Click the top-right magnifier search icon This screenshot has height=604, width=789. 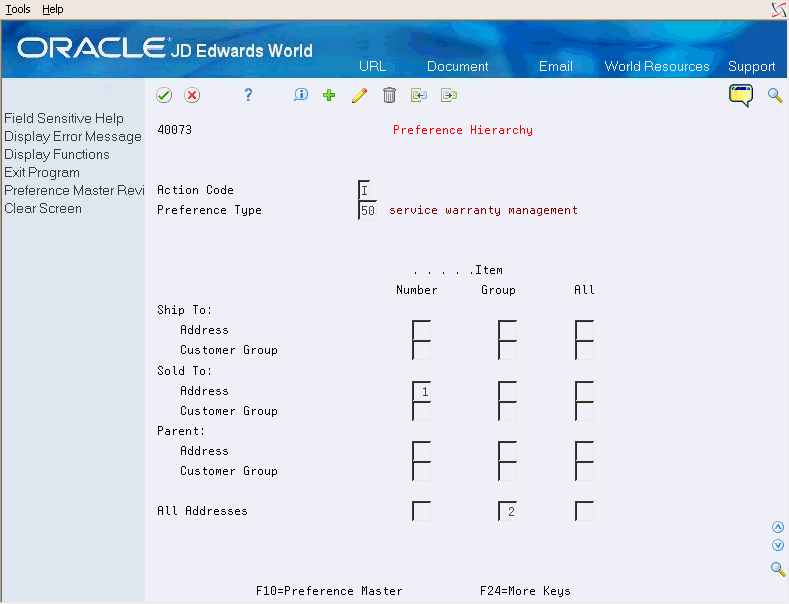(775, 95)
